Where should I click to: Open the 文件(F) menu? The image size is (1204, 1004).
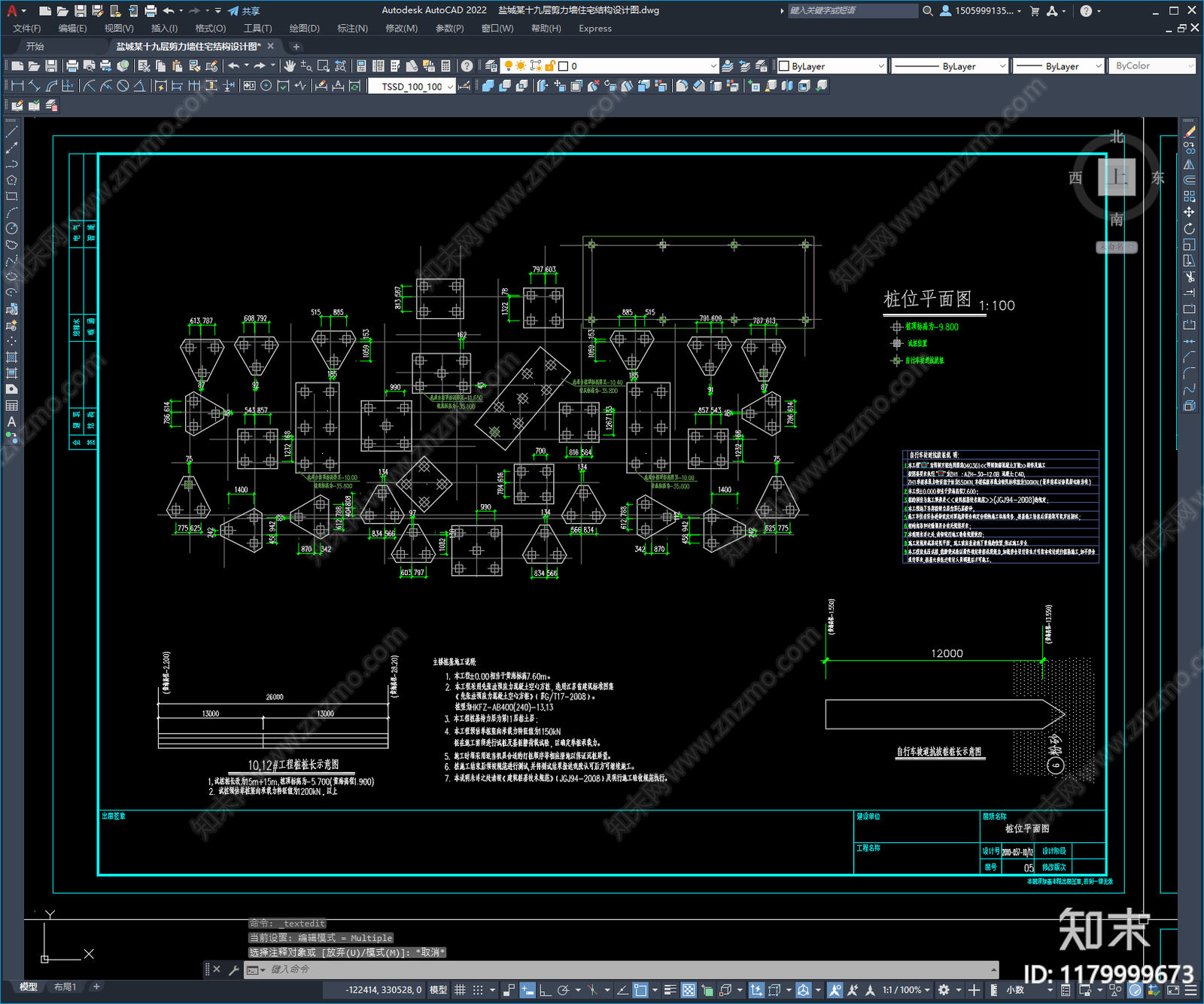tap(27, 29)
